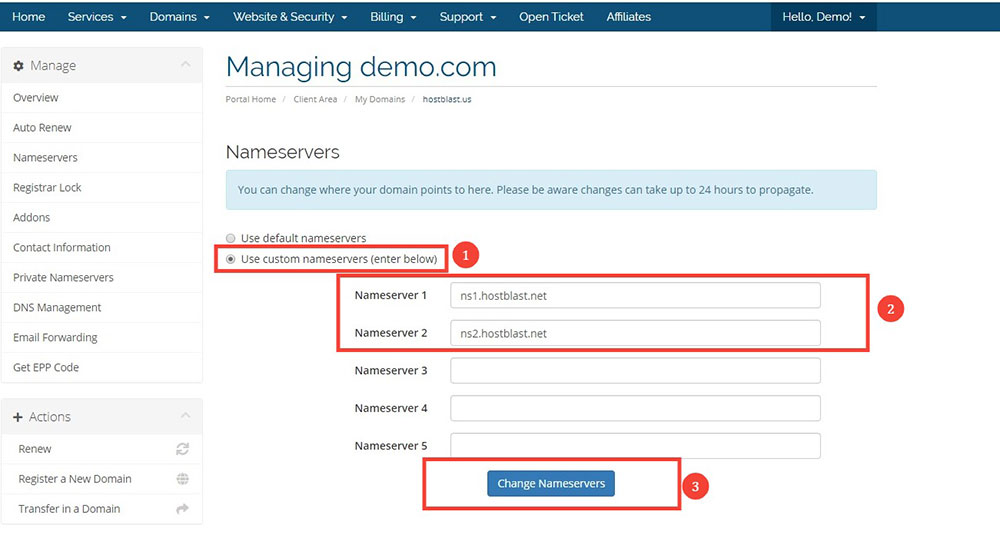This screenshot has width=1000, height=545.
Task: Click the globe icon beside Register a New Domain
Action: pos(182,479)
